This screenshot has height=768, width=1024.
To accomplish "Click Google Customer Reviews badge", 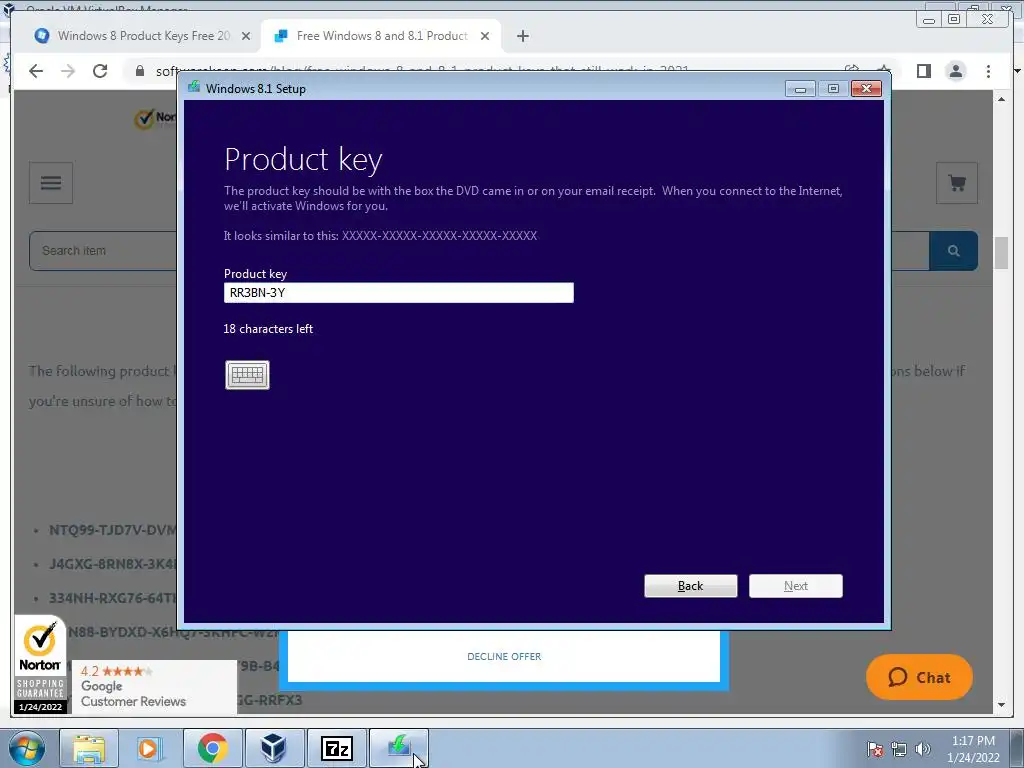I will [x=154, y=687].
